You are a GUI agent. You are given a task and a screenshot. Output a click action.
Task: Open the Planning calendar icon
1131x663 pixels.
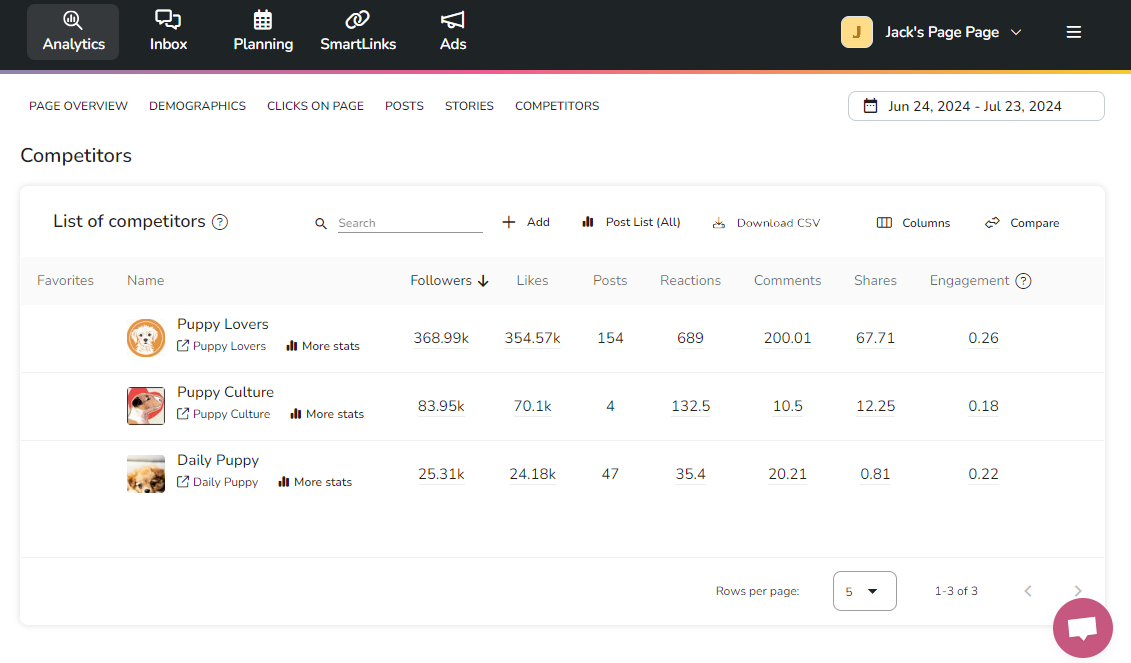click(x=262, y=20)
